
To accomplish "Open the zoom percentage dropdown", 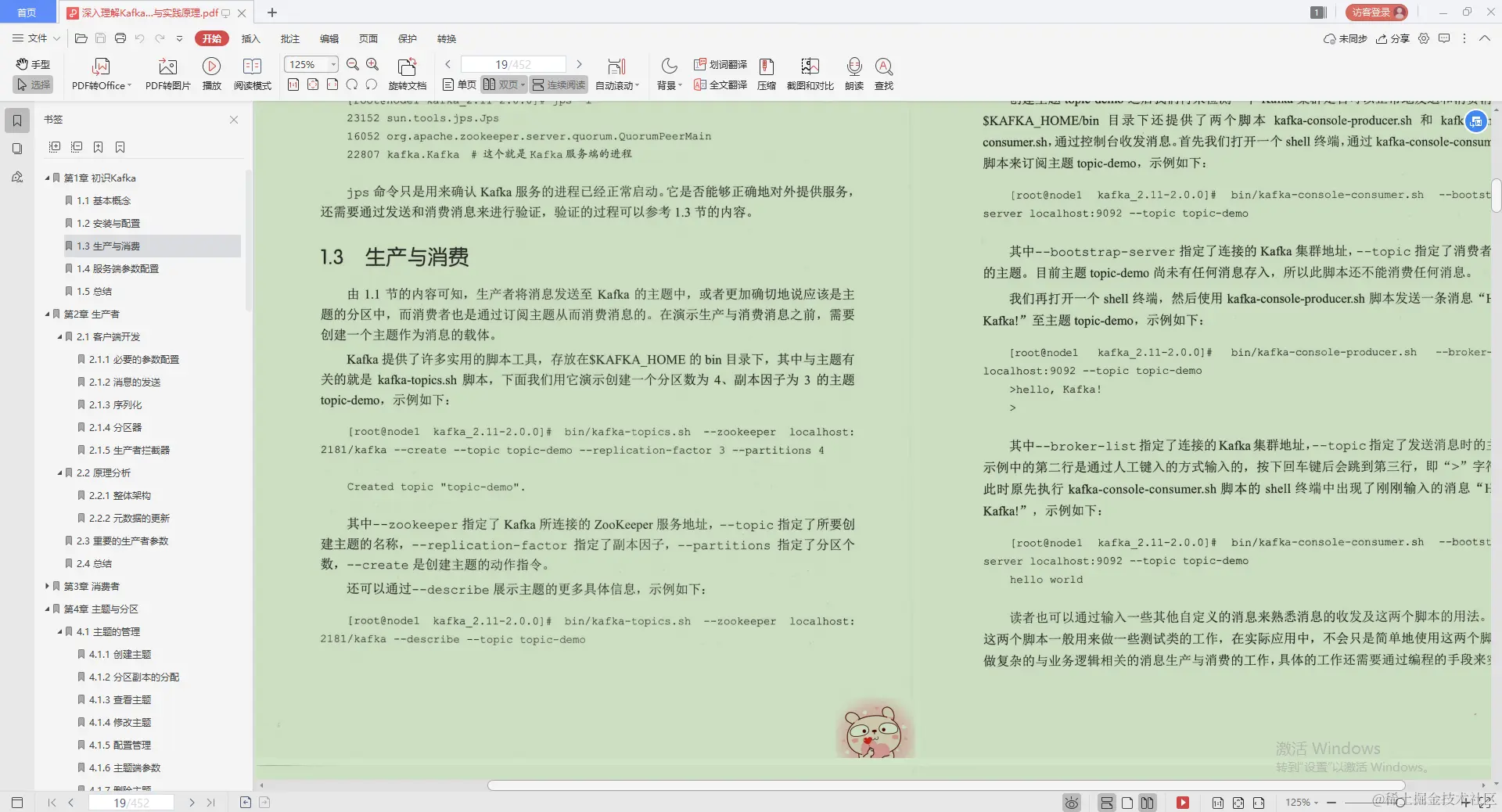I will (332, 64).
